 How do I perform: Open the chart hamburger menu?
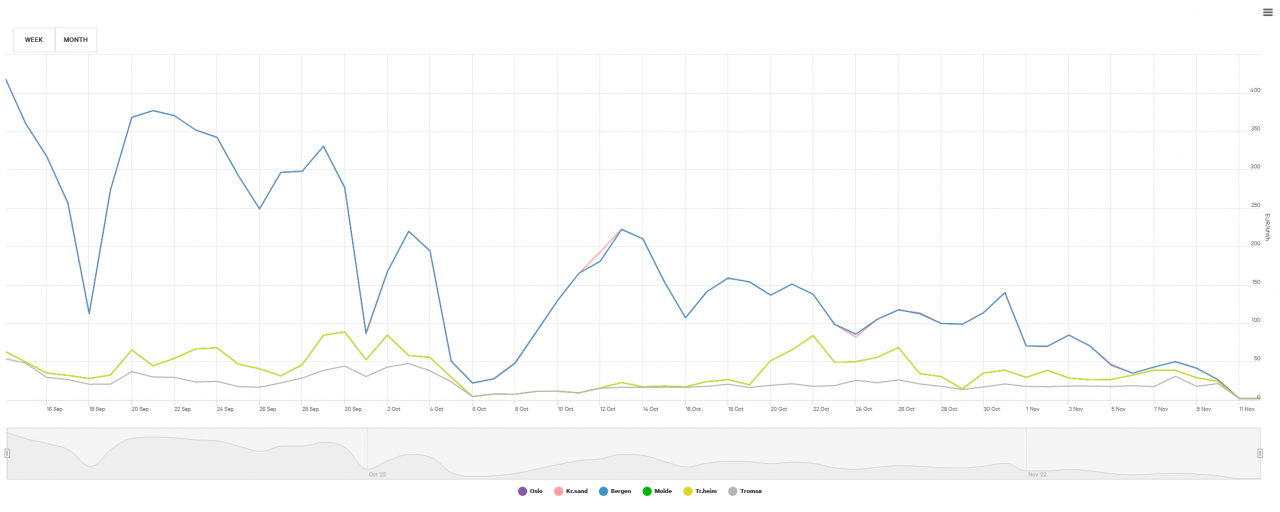(x=1268, y=12)
